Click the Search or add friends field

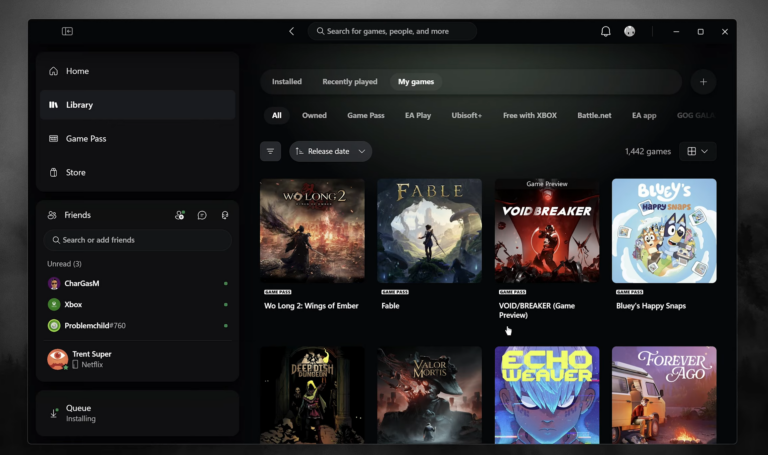tap(138, 240)
